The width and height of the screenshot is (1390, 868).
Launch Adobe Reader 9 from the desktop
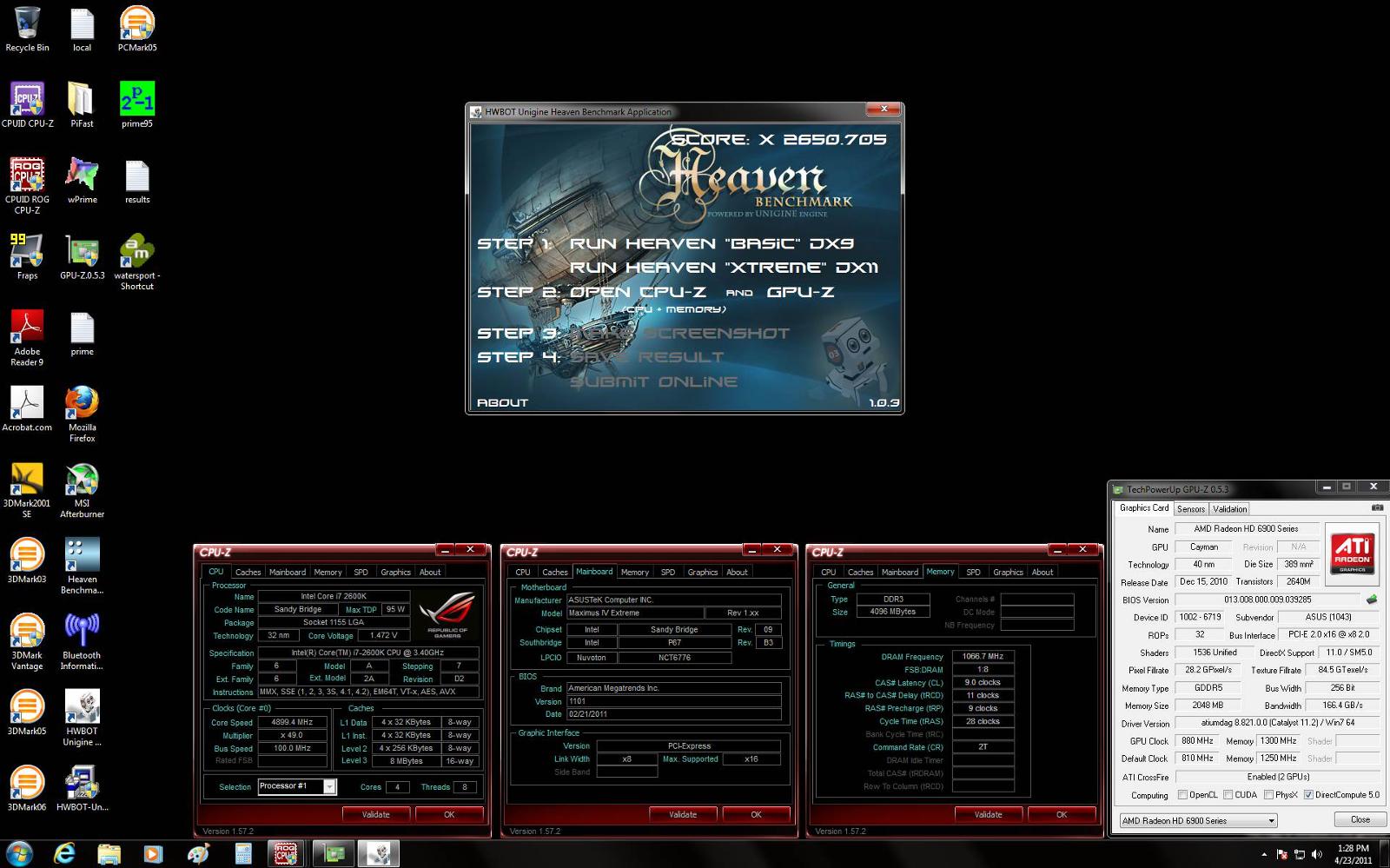click(27, 338)
